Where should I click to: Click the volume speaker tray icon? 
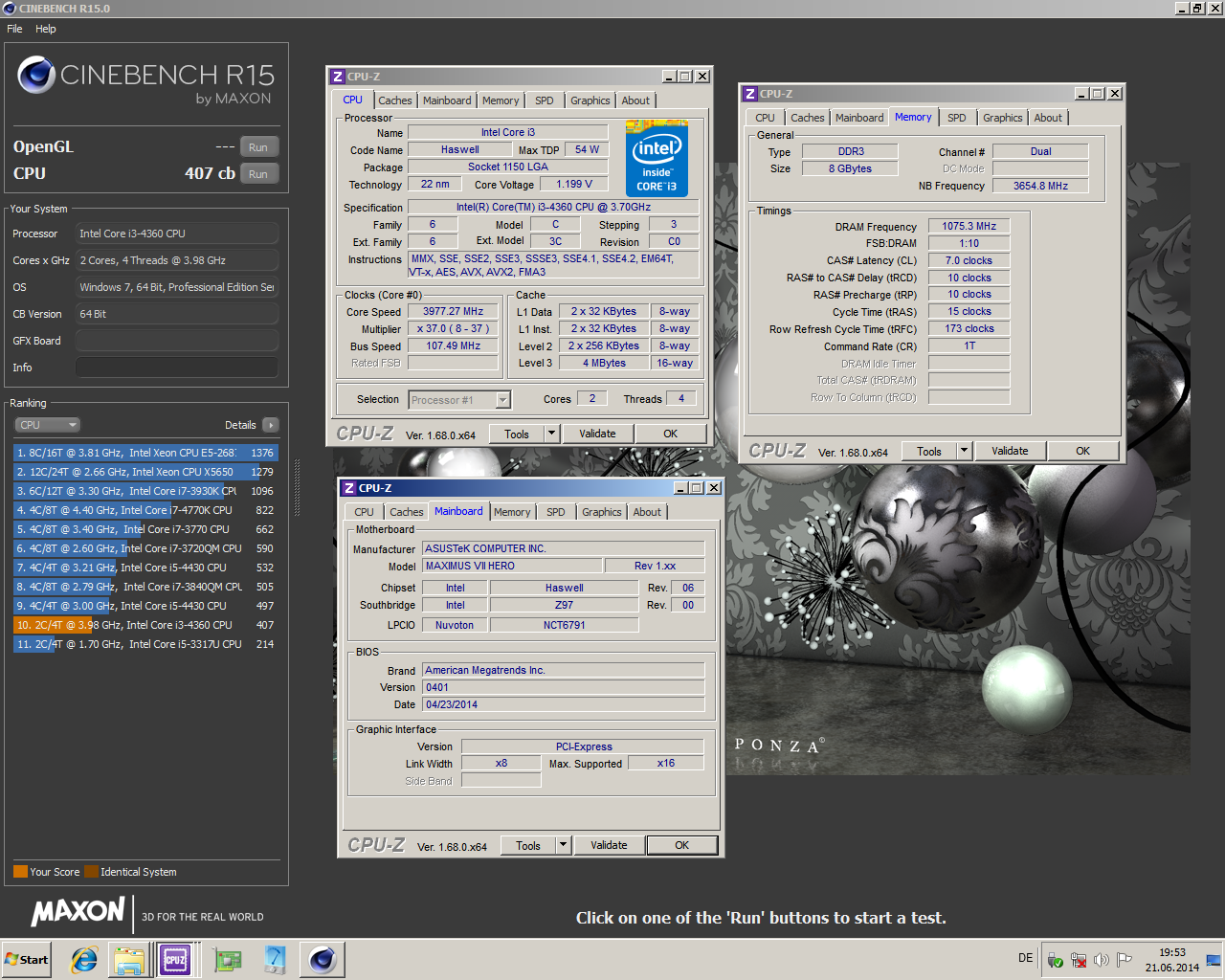[1101, 960]
